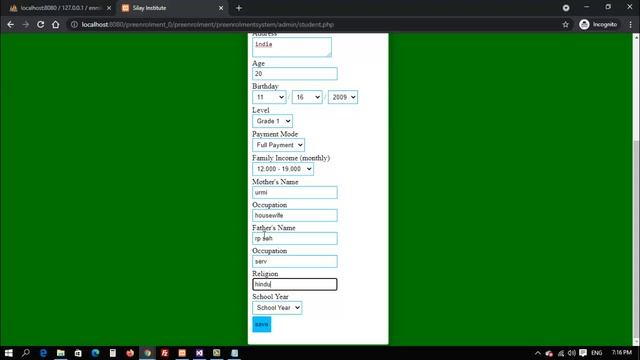The height and width of the screenshot is (360, 640).
Task: Click the page vertical scrollbar thumb
Action: click(636, 238)
